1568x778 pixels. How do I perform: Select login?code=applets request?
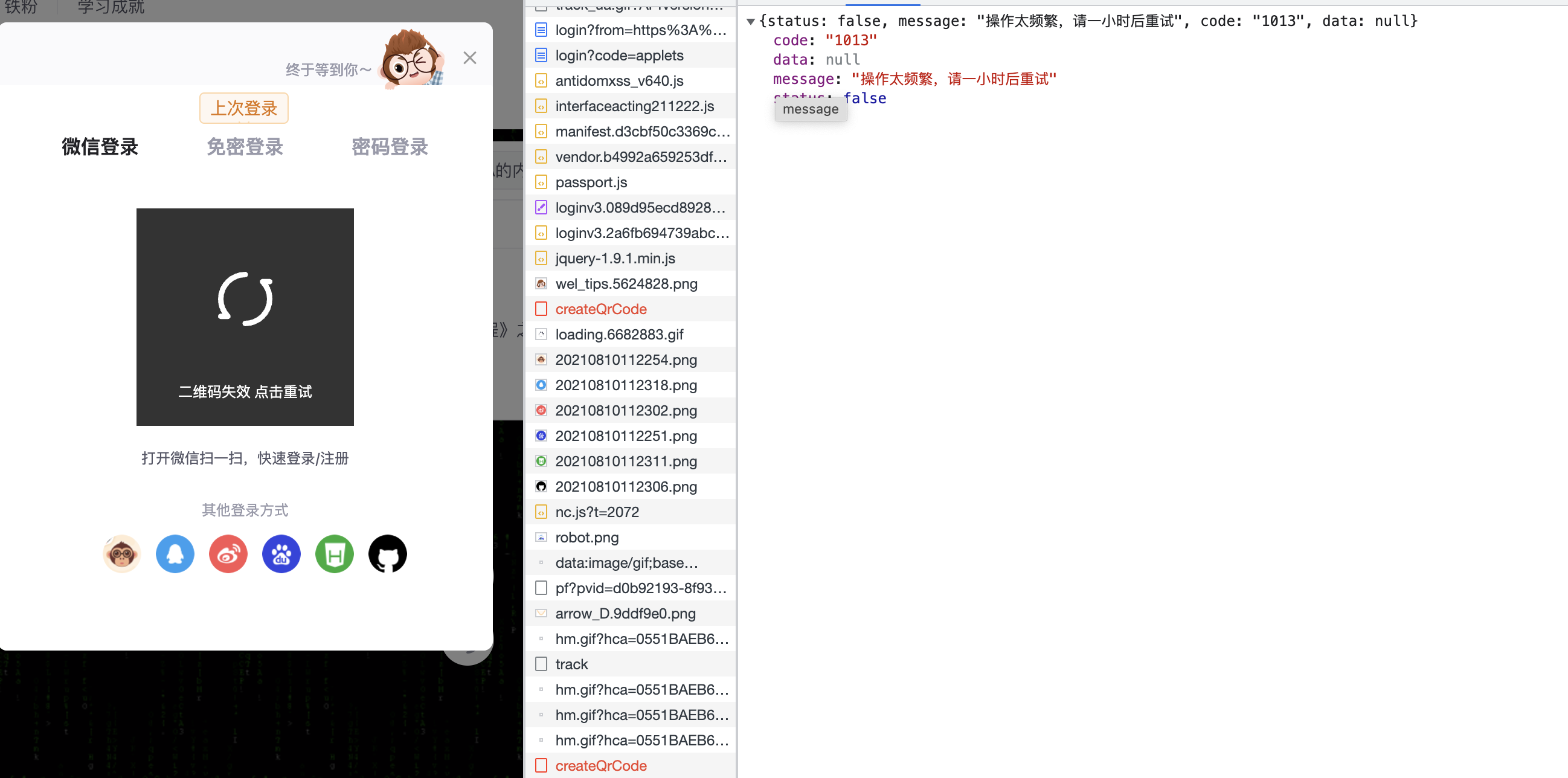(x=630, y=56)
